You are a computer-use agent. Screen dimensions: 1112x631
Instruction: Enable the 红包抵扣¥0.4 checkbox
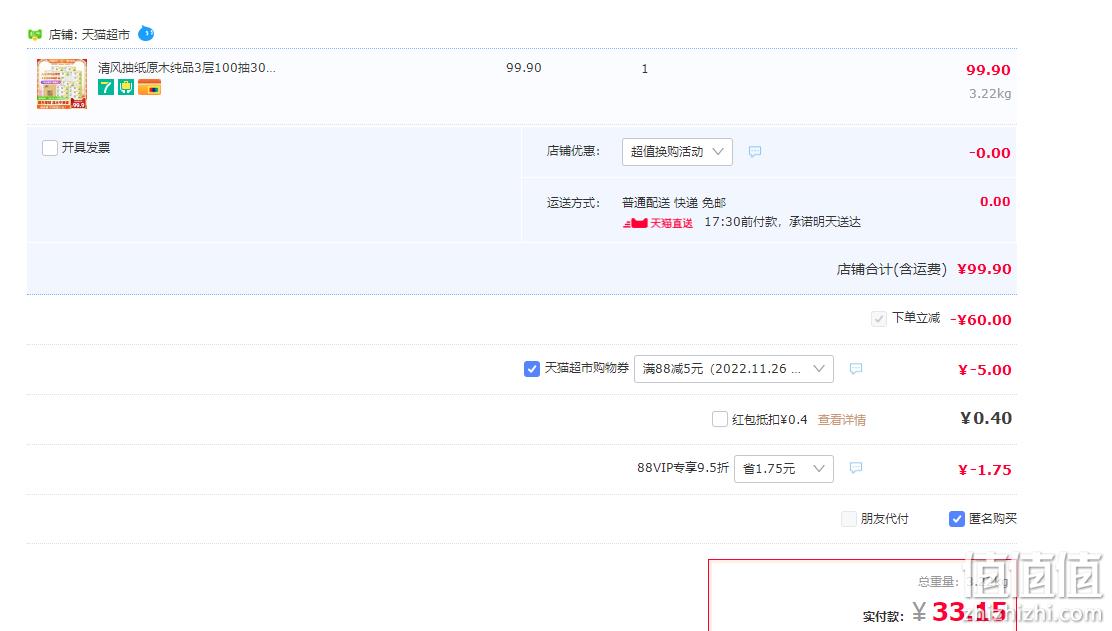pyautogui.click(x=720, y=419)
